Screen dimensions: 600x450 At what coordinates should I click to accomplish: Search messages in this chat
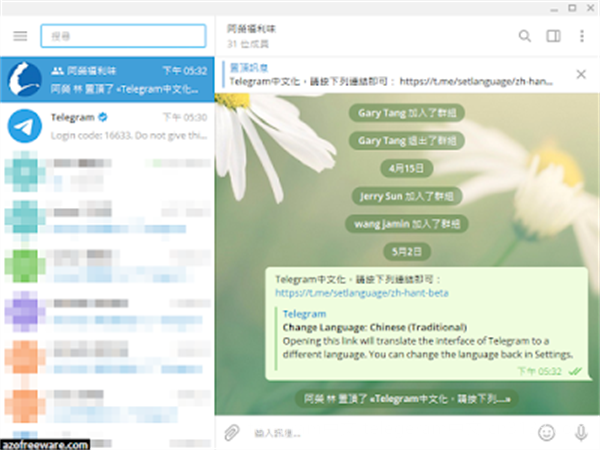pyautogui.click(x=525, y=36)
